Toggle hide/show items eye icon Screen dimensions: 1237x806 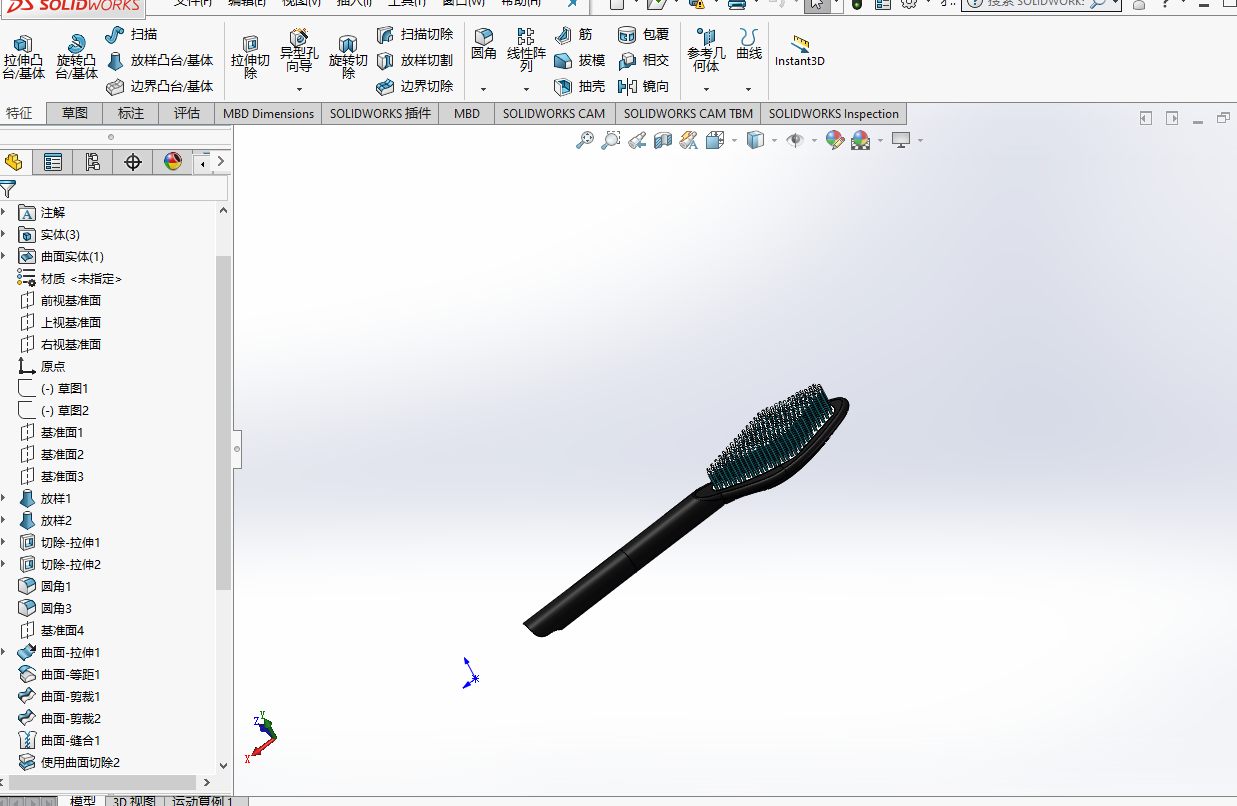pos(795,141)
